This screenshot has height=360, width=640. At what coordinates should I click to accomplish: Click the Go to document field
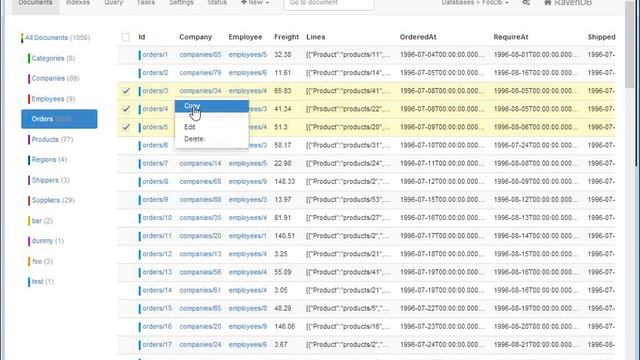pyautogui.click(x=329, y=4)
